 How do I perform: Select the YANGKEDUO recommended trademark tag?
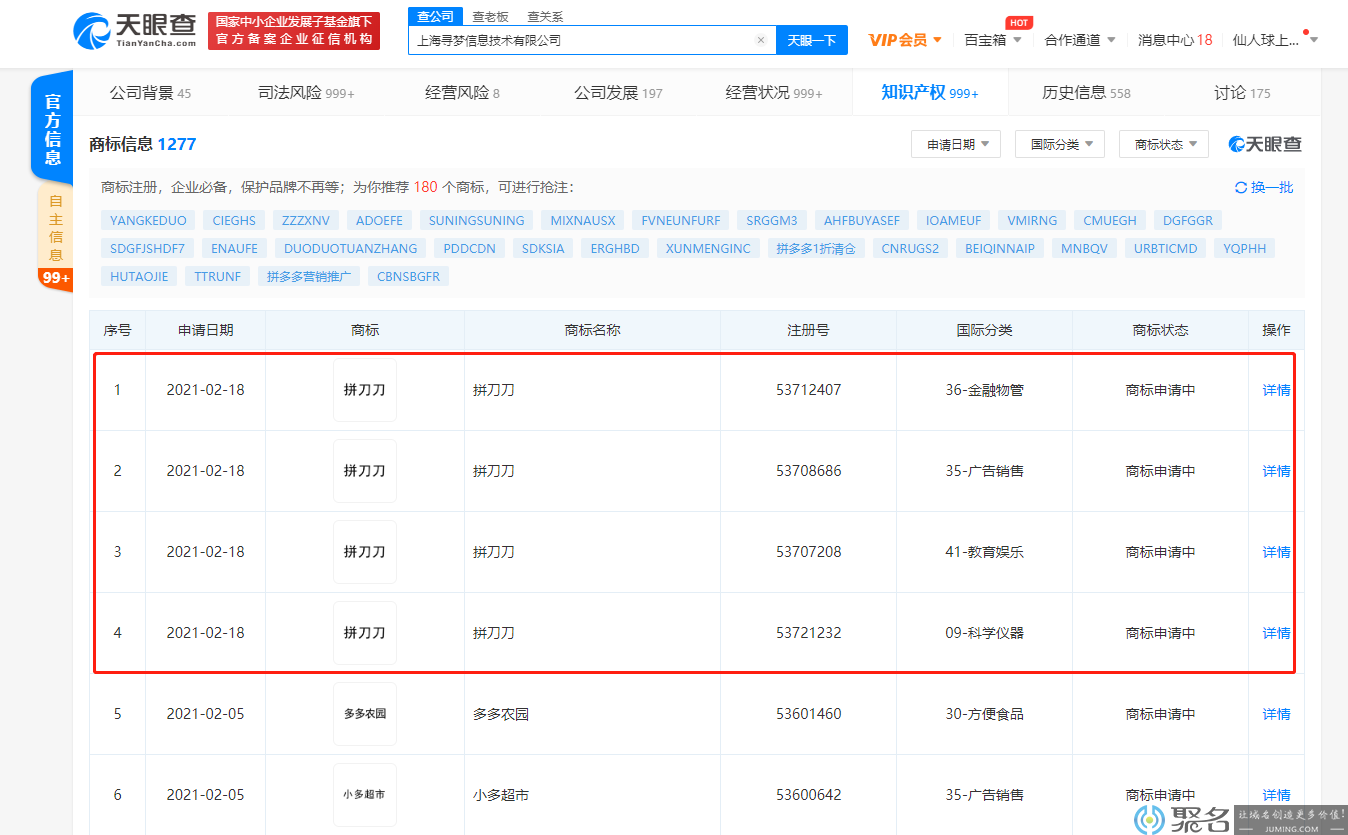148,221
